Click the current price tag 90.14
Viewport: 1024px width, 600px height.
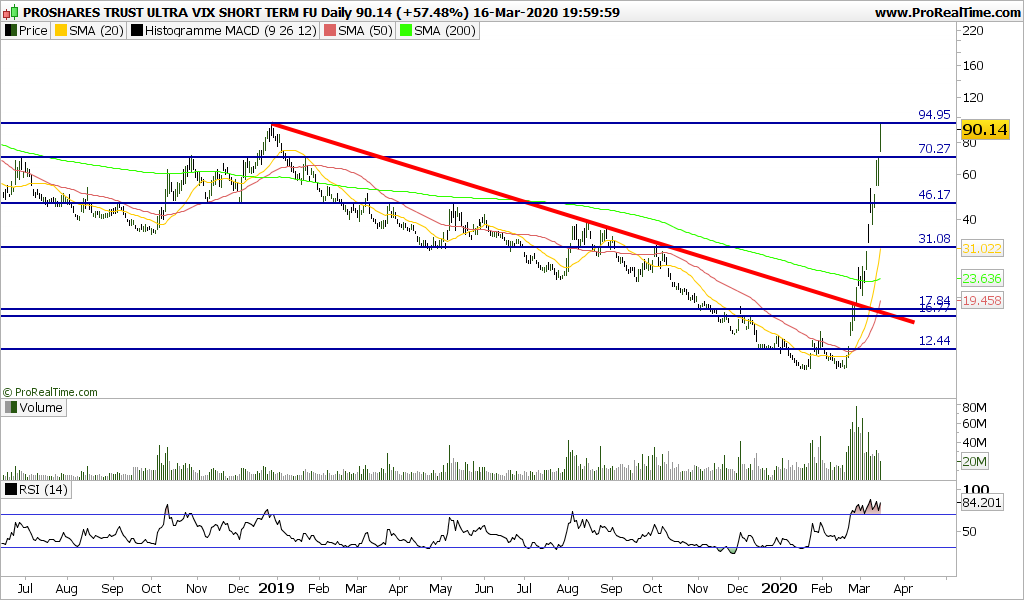(x=985, y=130)
